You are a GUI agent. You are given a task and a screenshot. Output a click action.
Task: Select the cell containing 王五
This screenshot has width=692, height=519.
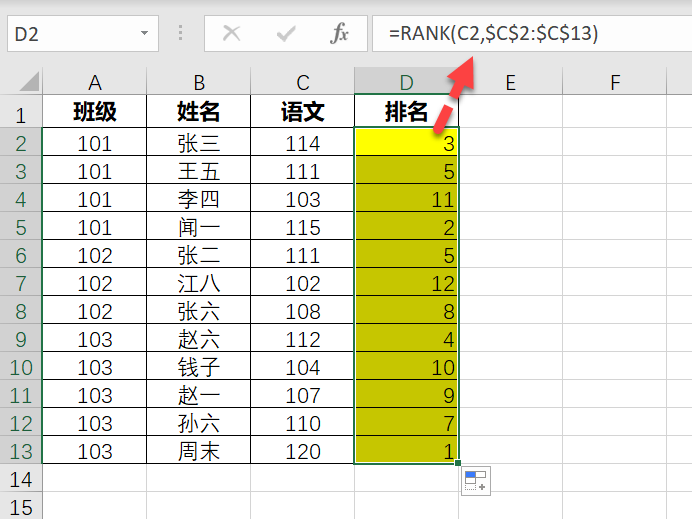[x=199, y=171]
